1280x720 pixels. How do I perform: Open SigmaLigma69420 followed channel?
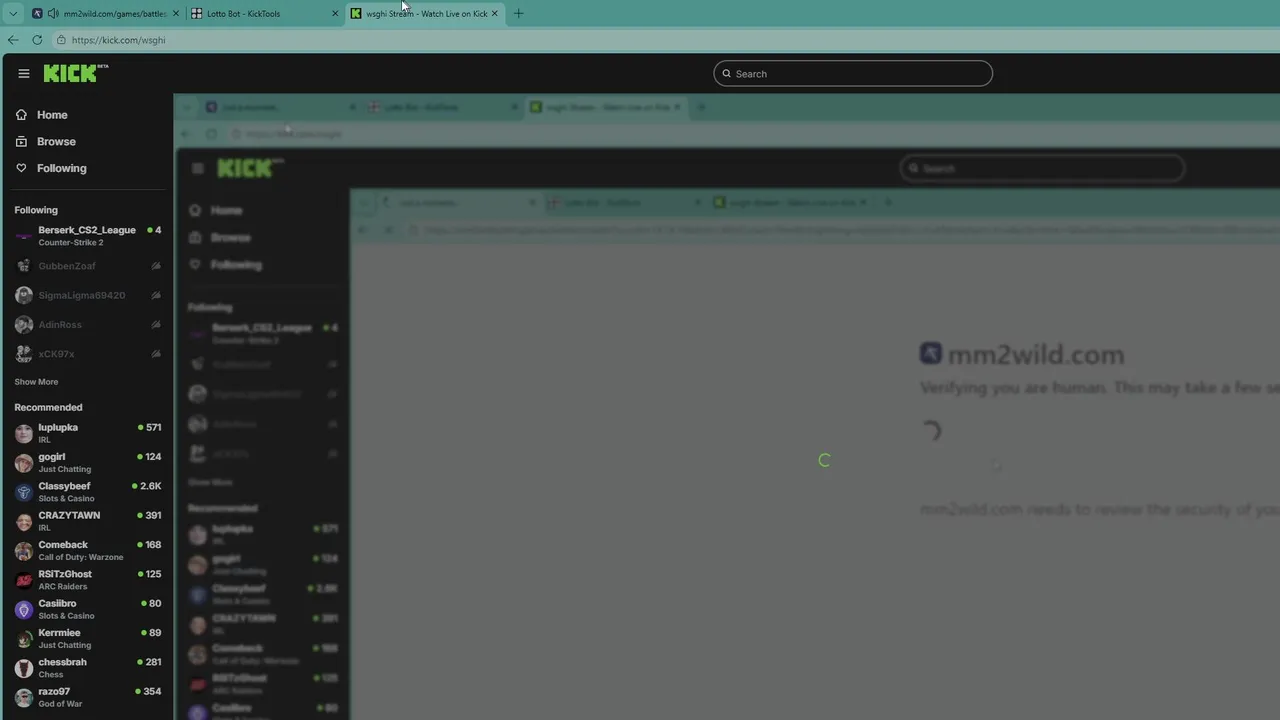[88, 295]
